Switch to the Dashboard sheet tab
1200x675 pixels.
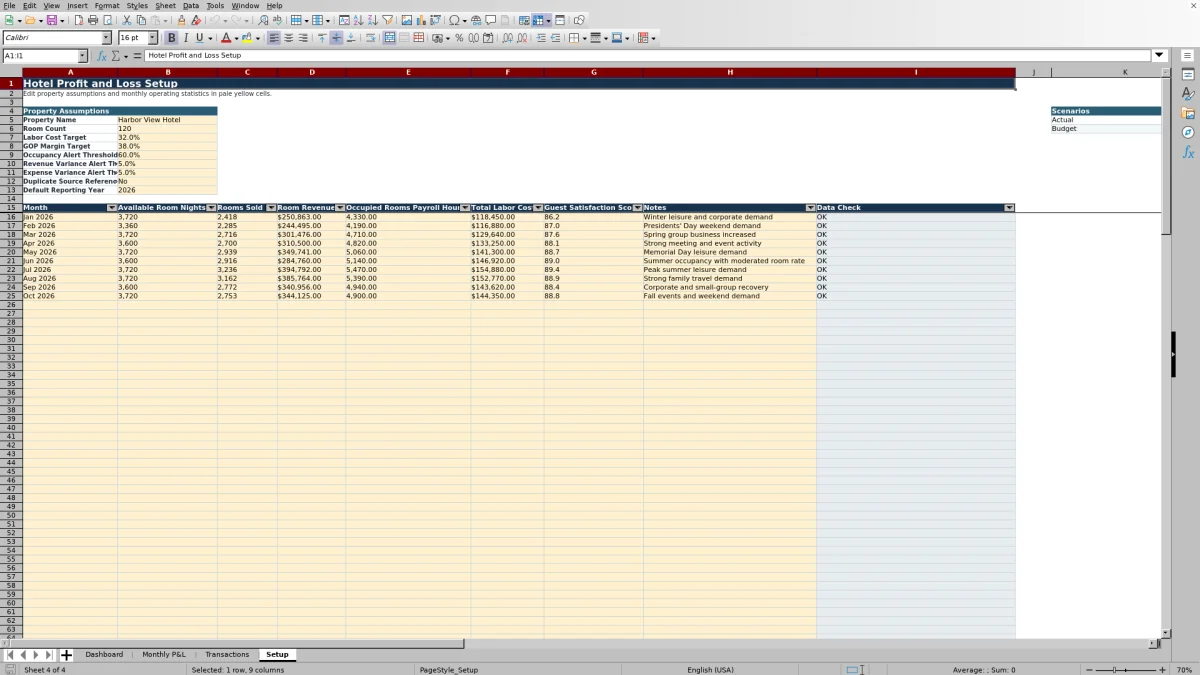(x=104, y=655)
